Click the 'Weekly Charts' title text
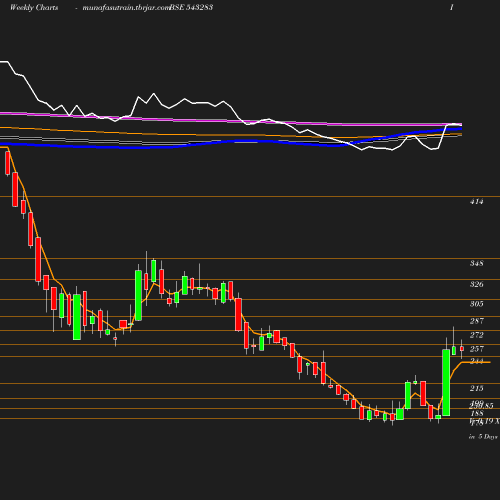Viewport: 500px width, 500px height. (x=34, y=7)
